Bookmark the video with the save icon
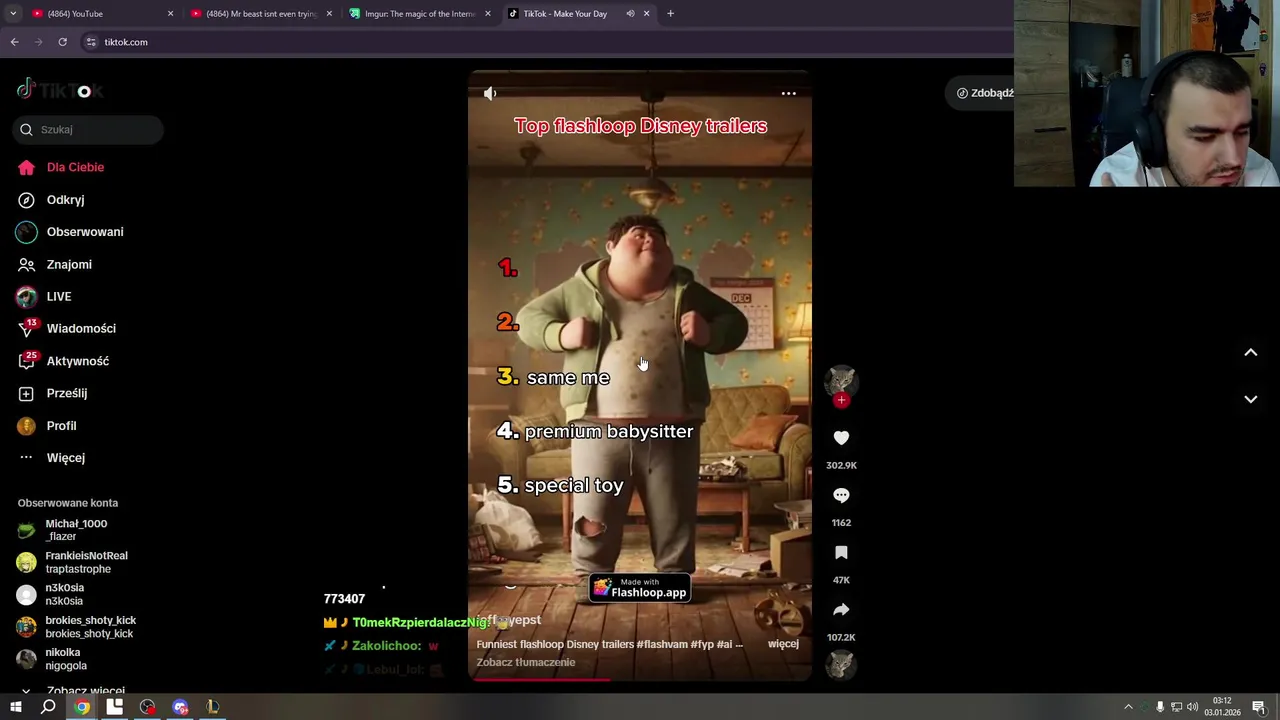 coord(841,553)
